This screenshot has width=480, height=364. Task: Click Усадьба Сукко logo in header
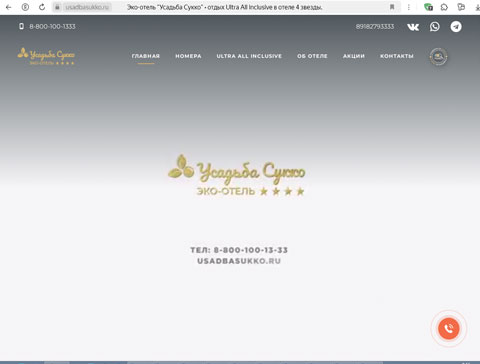pyautogui.click(x=46, y=56)
